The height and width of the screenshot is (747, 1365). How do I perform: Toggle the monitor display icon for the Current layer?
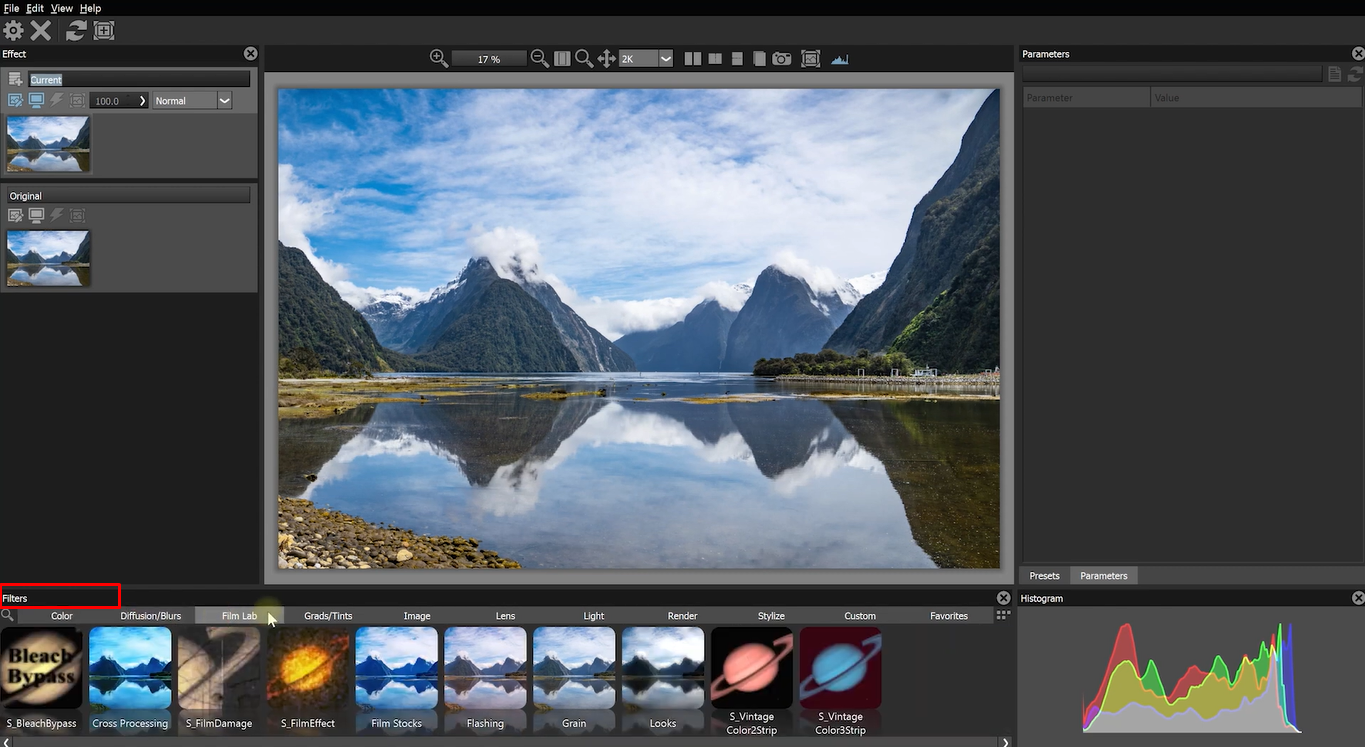(x=36, y=100)
